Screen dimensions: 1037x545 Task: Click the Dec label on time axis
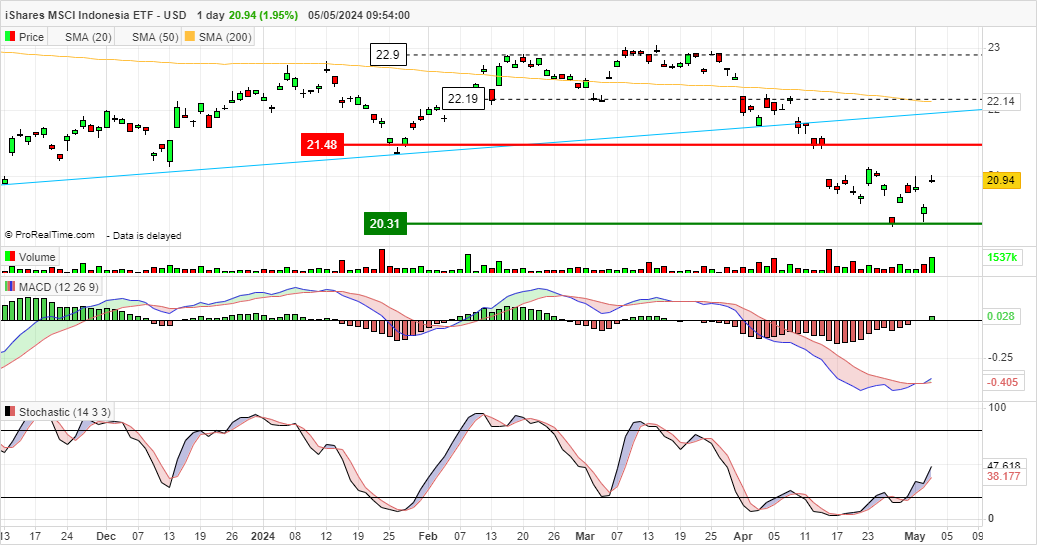pos(106,536)
